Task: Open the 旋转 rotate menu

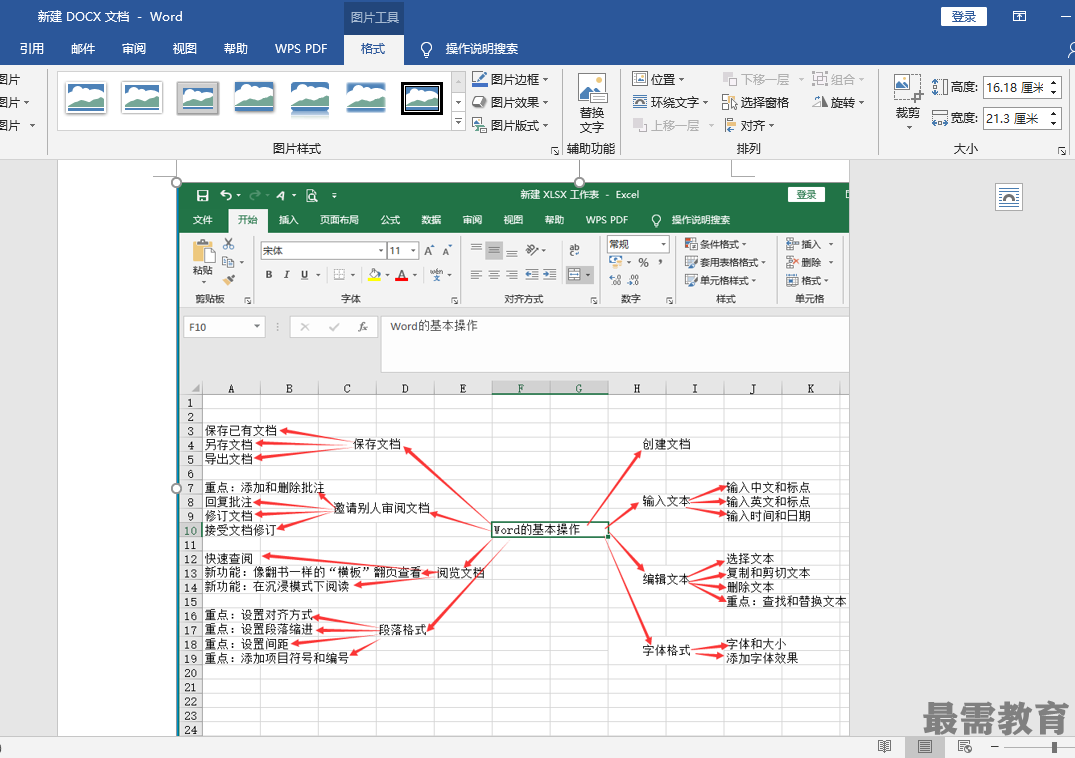Action: [838, 102]
